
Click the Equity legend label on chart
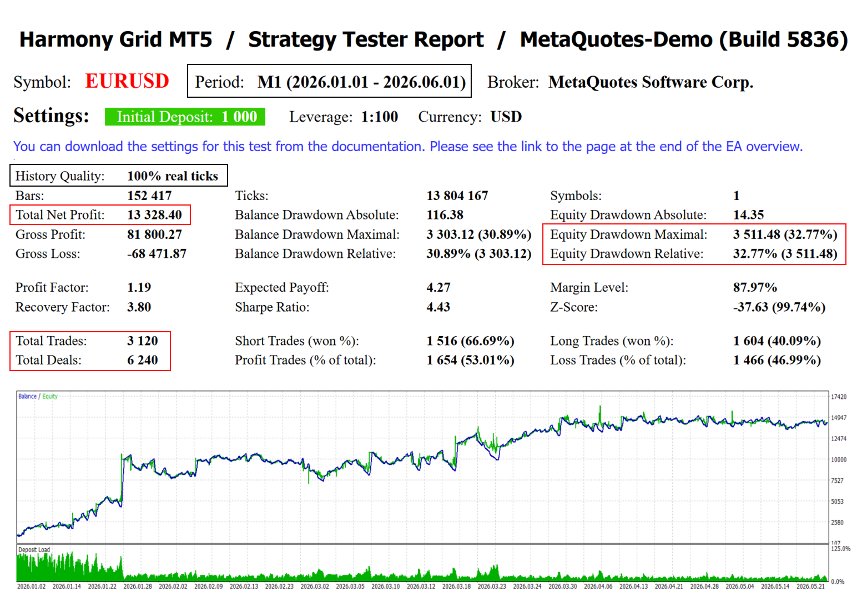50,396
